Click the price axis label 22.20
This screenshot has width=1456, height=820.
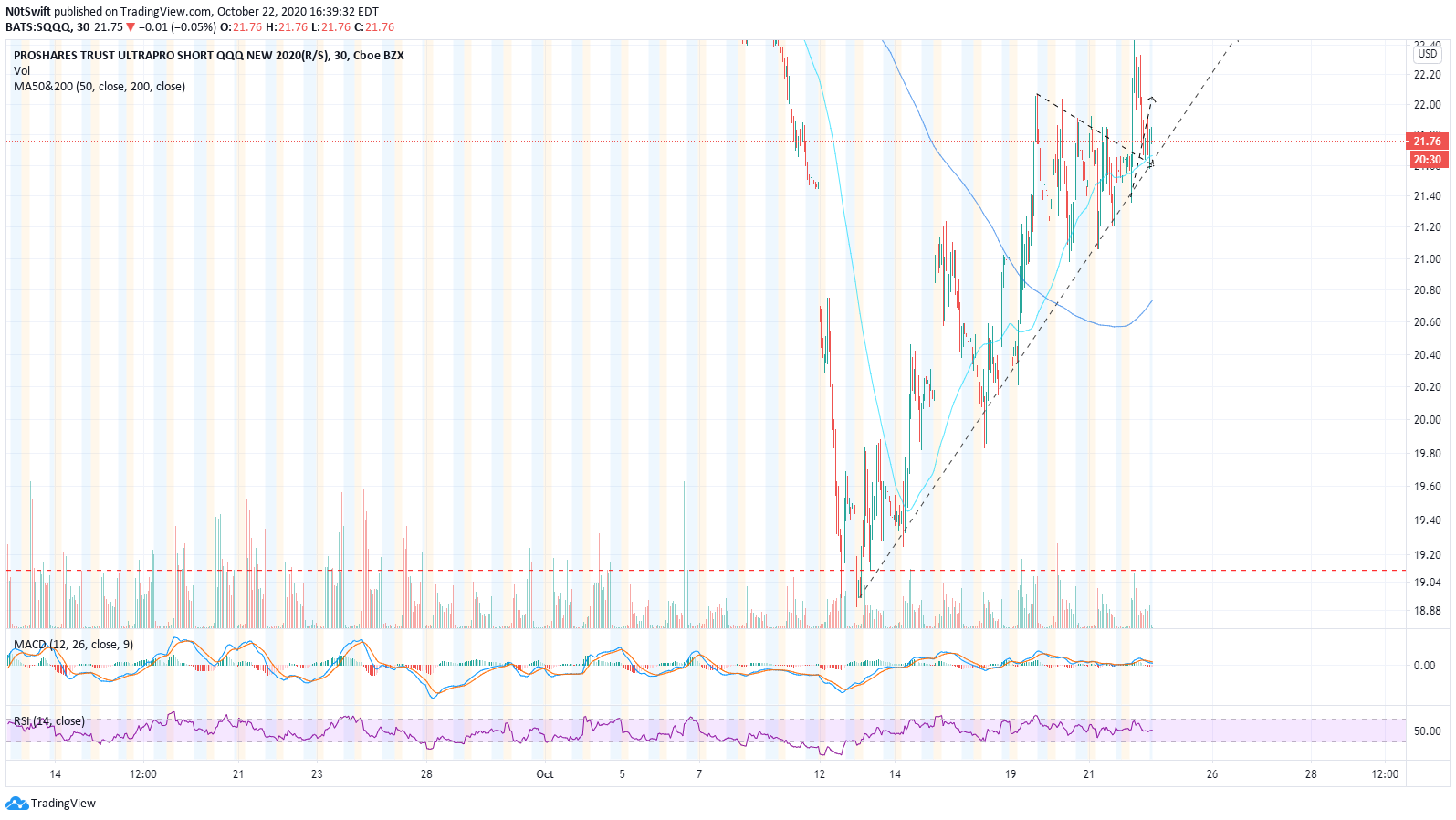[x=1427, y=75]
